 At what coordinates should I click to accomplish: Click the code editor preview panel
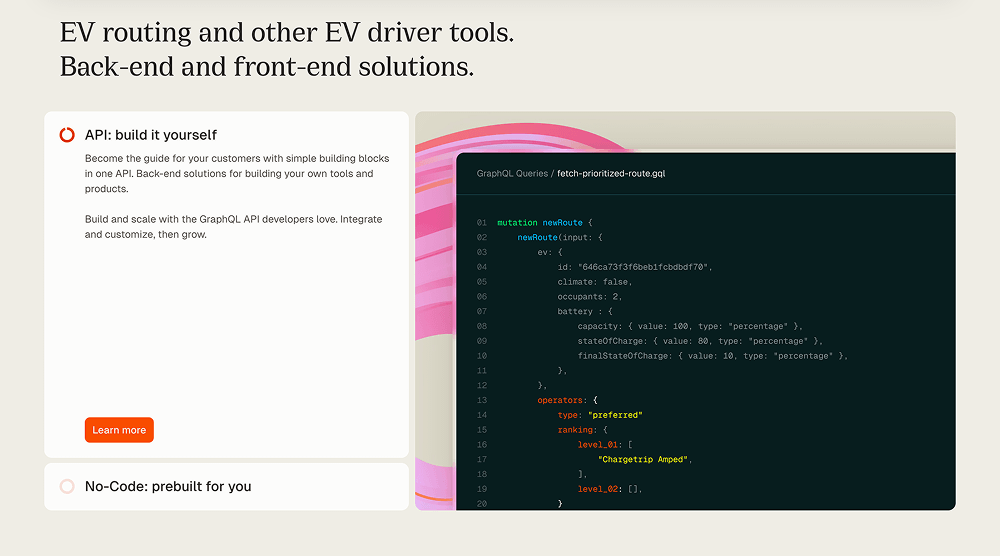coord(705,331)
